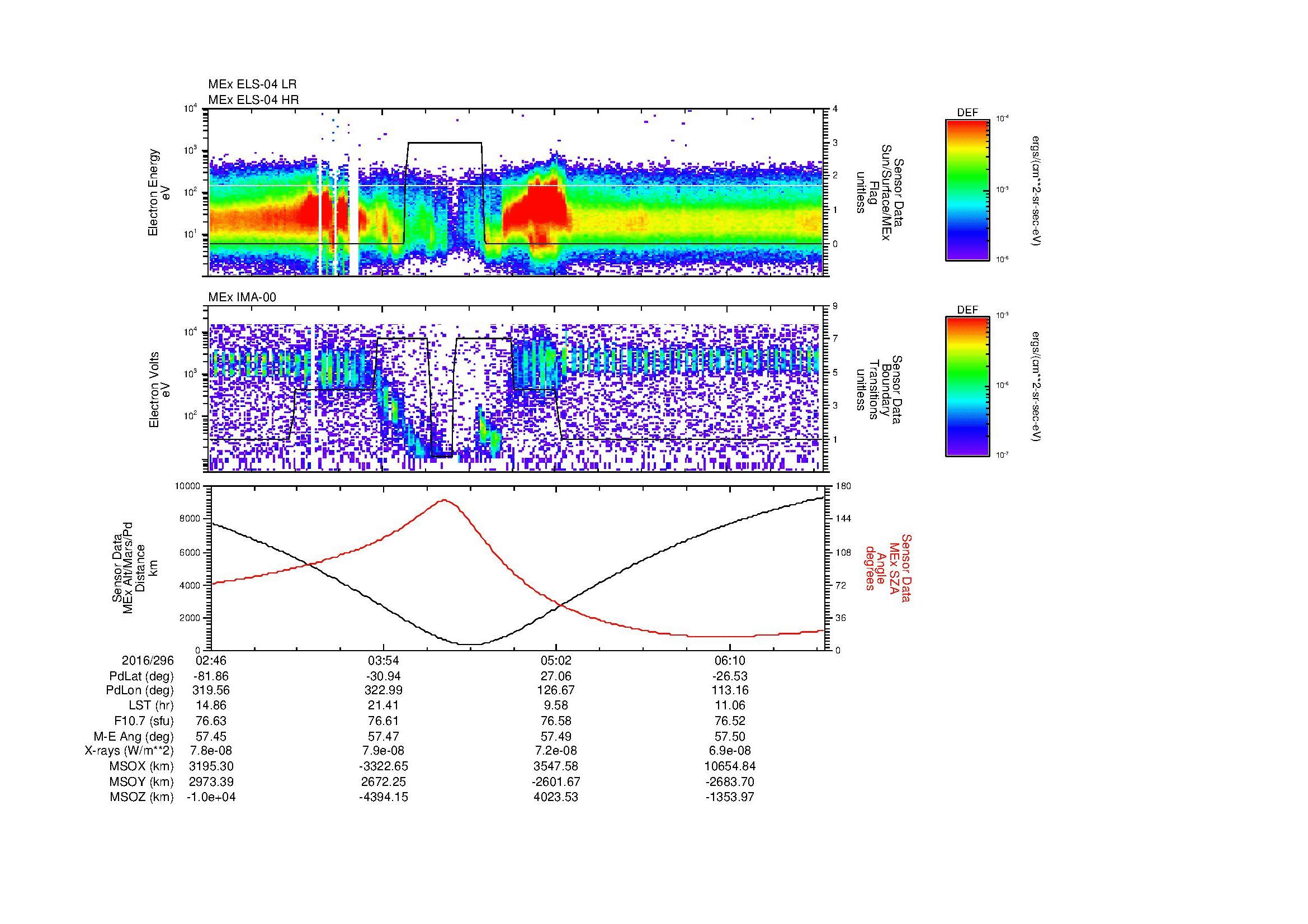Viewport: 1308px width, 924px height.
Task: Click the MSOY value -2683.70
Action: pyautogui.click(x=730, y=782)
